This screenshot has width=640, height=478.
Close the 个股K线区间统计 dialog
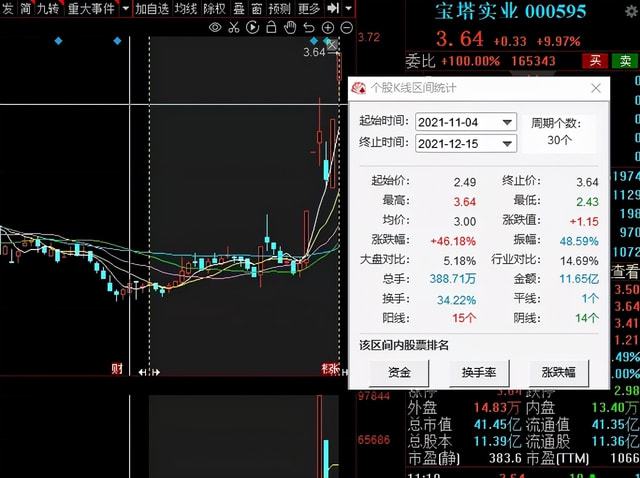pyautogui.click(x=596, y=88)
